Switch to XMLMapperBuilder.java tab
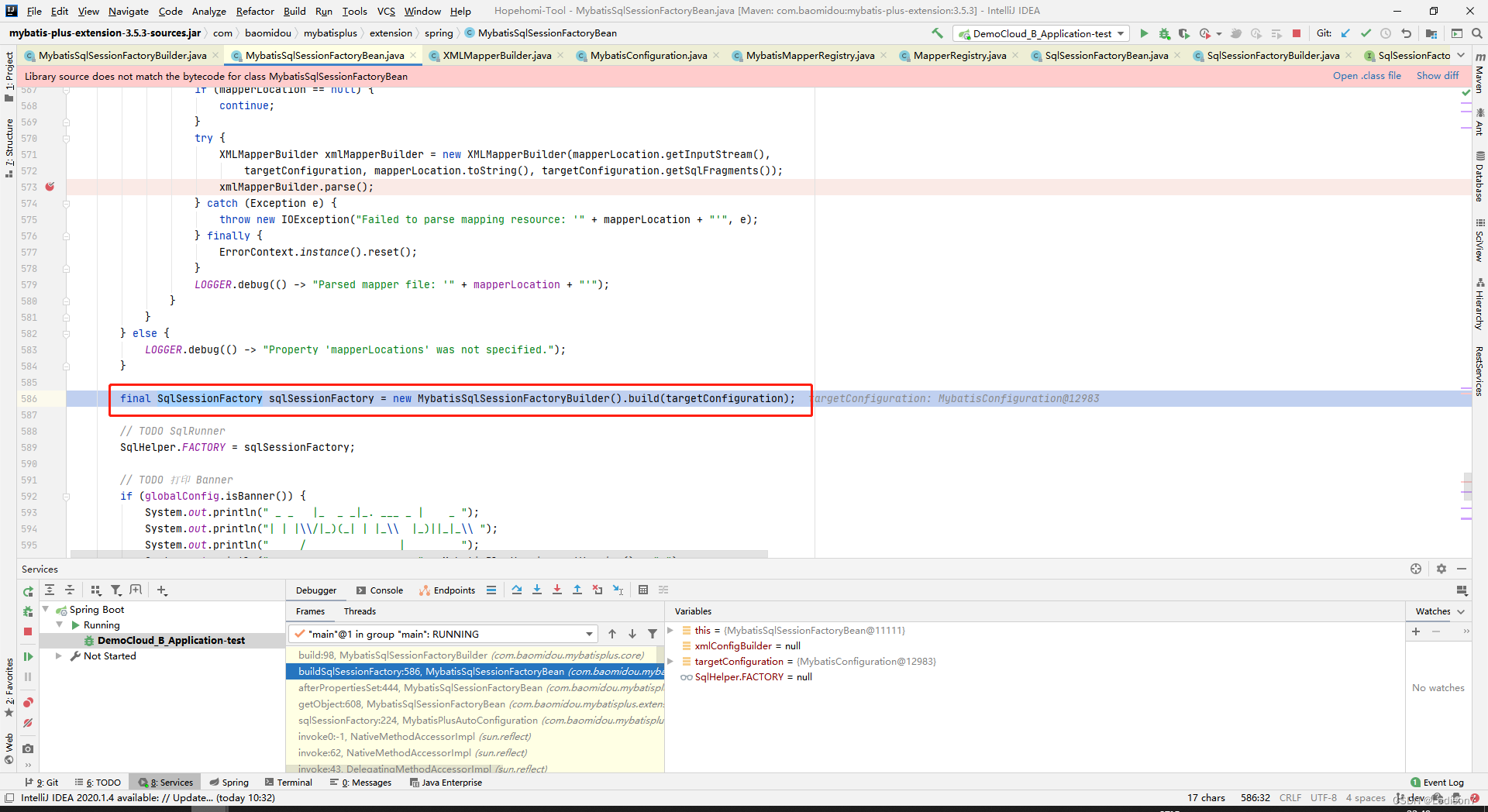This screenshot has width=1488, height=812. pos(497,55)
